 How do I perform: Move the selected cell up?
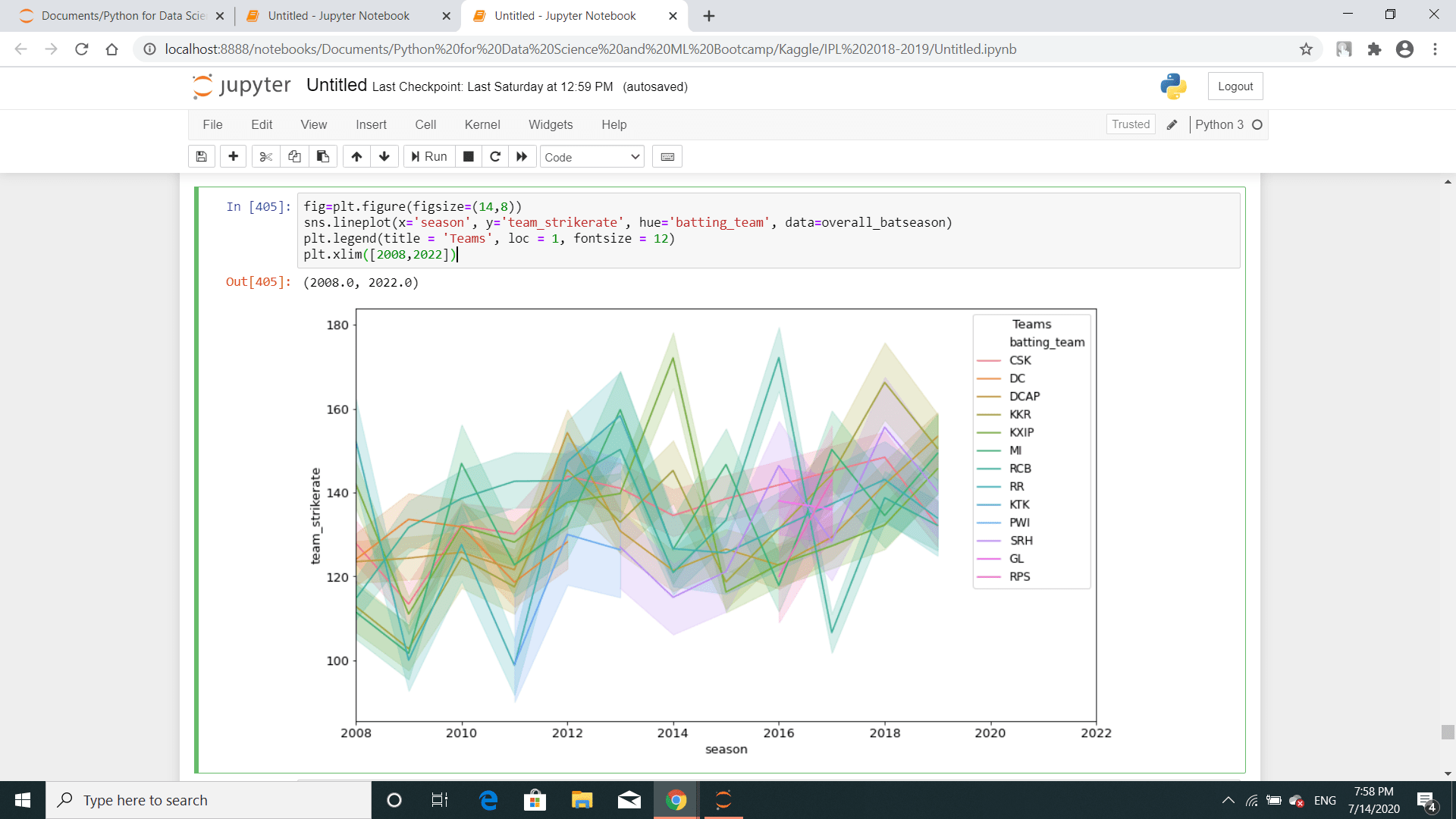[x=356, y=157]
